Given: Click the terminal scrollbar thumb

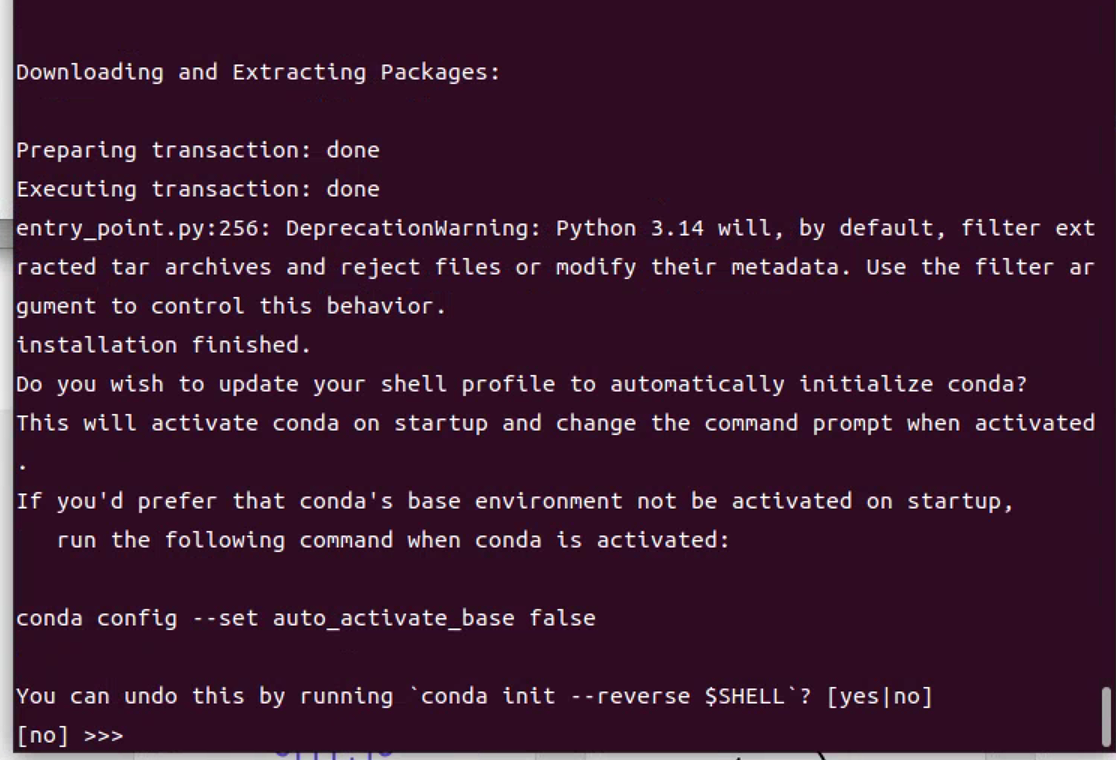Looking at the screenshot, I should (x=1105, y=714).
